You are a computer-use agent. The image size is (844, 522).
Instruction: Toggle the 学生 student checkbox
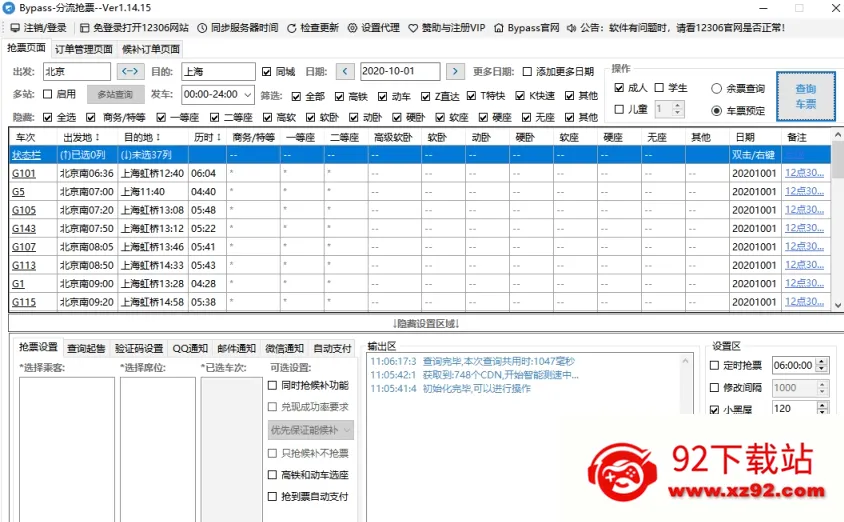coord(659,87)
